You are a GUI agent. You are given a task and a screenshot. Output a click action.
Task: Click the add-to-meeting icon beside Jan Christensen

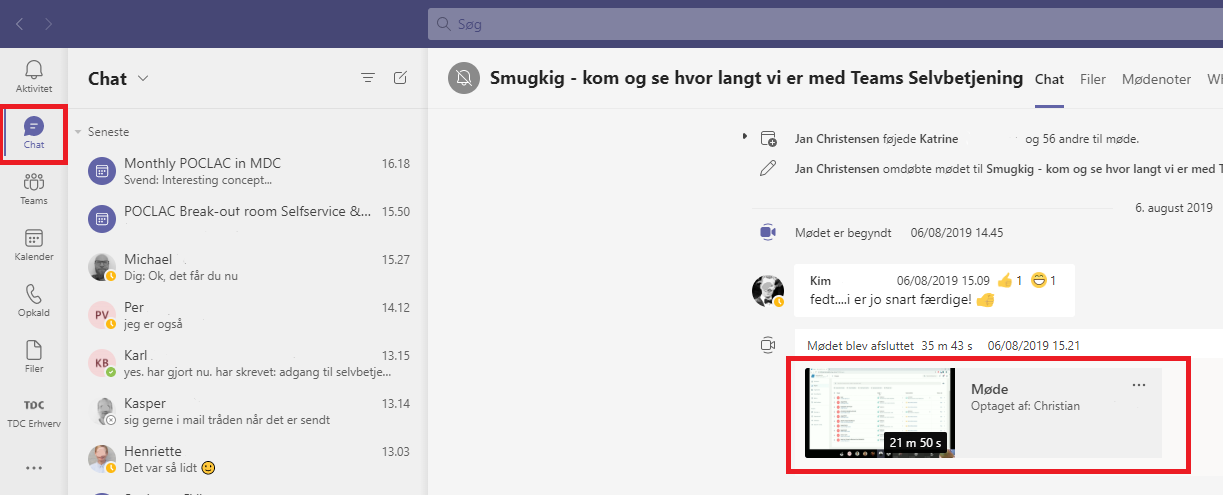768,138
